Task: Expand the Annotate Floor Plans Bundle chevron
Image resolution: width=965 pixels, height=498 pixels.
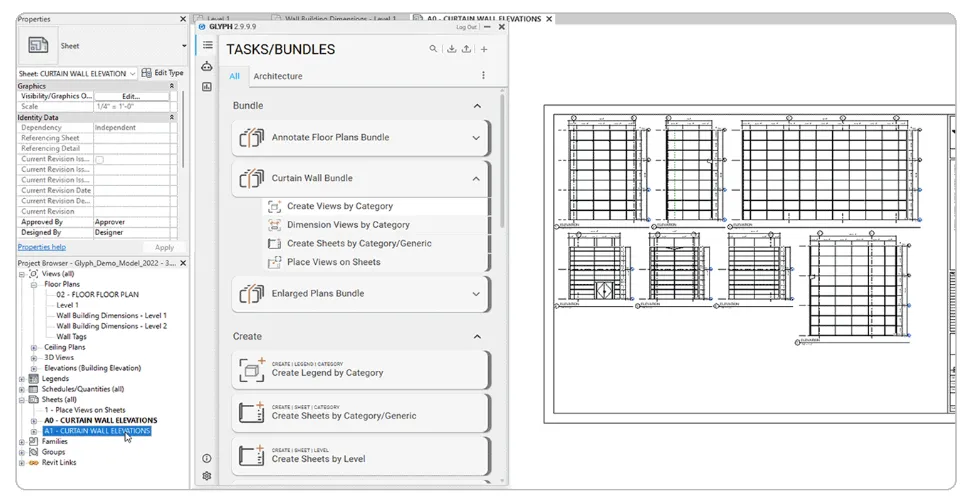Action: coord(476,138)
